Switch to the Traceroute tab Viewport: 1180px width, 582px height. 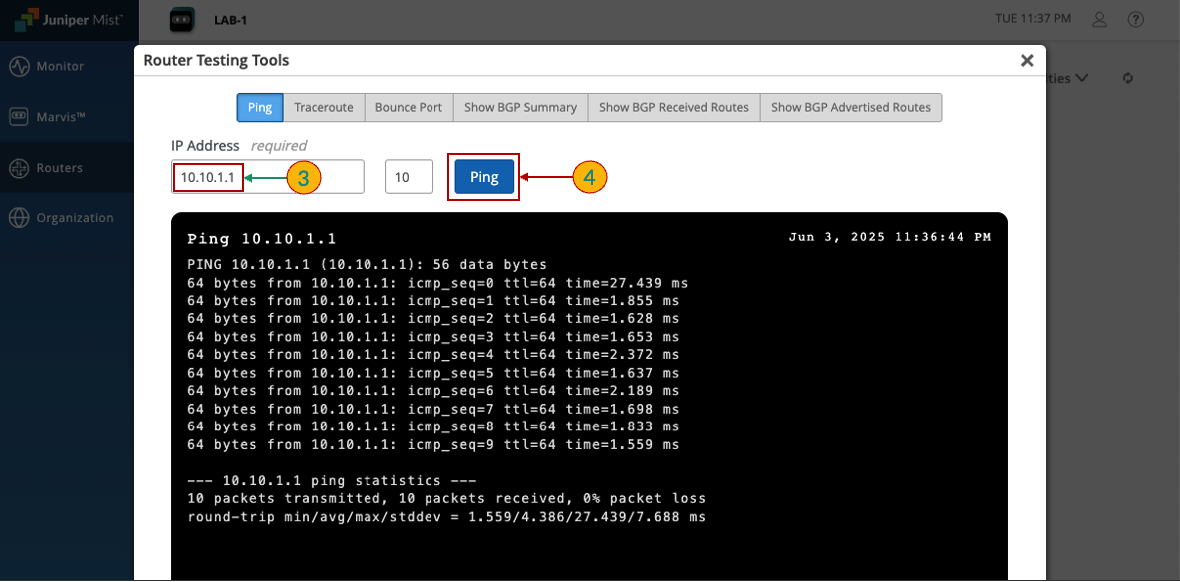(323, 107)
